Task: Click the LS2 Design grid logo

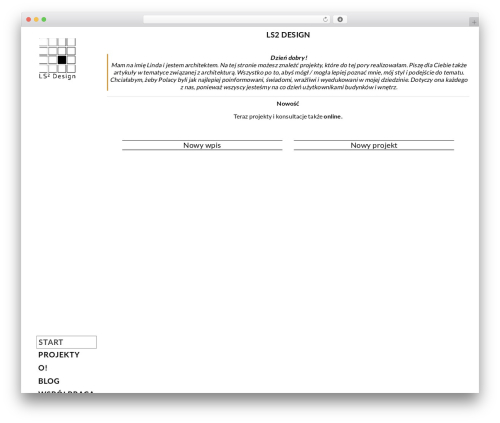Action: (57, 59)
